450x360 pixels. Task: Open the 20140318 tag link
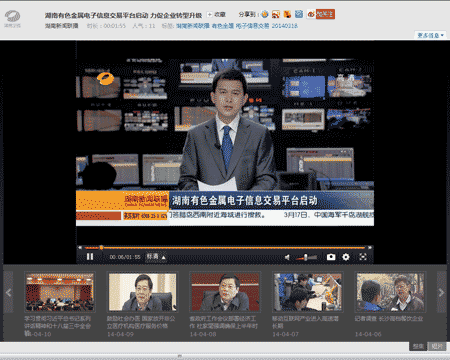284,26
